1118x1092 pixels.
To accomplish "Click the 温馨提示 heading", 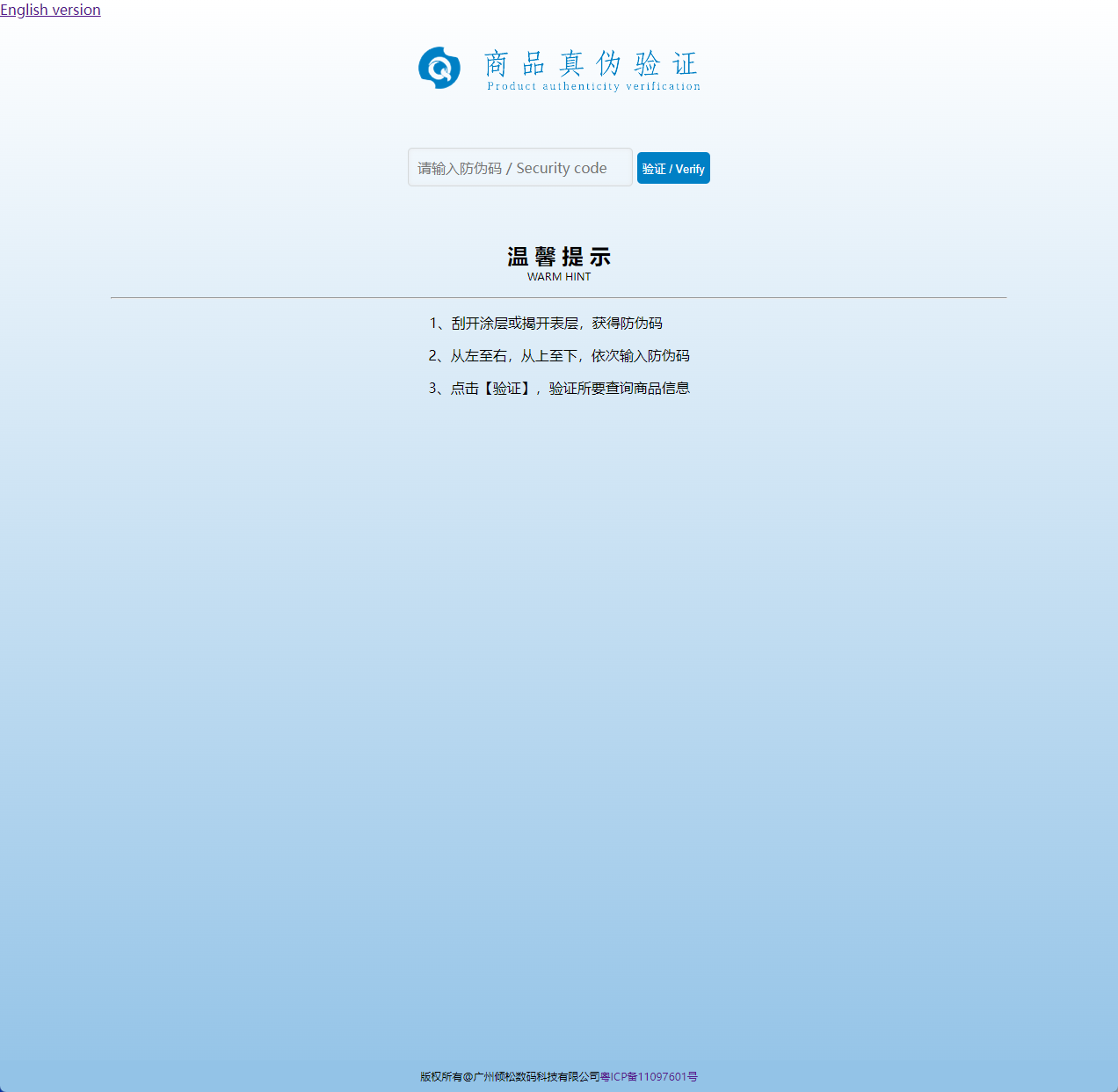I will 559,257.
